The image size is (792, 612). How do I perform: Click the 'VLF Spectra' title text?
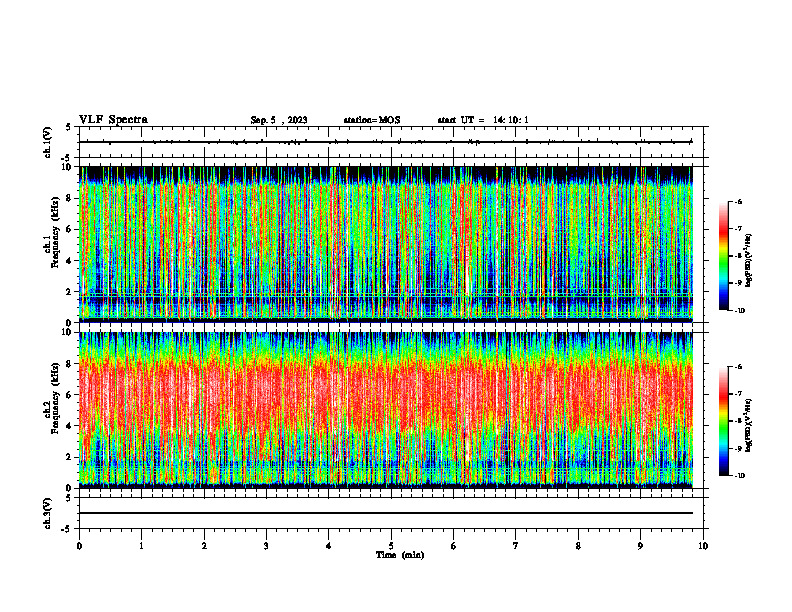pos(113,120)
